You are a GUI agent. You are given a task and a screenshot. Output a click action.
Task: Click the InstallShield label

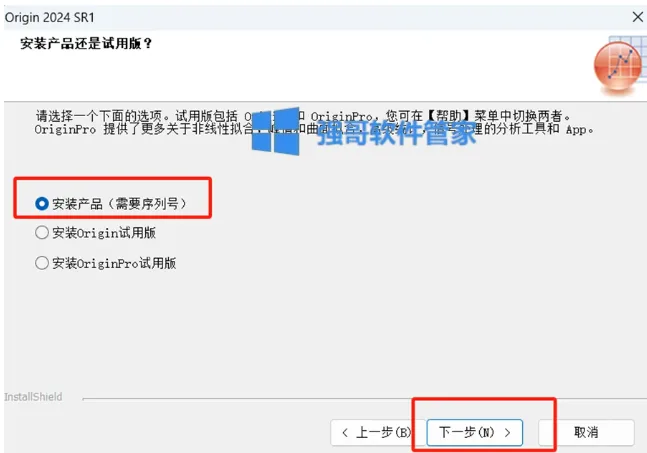coord(33,397)
